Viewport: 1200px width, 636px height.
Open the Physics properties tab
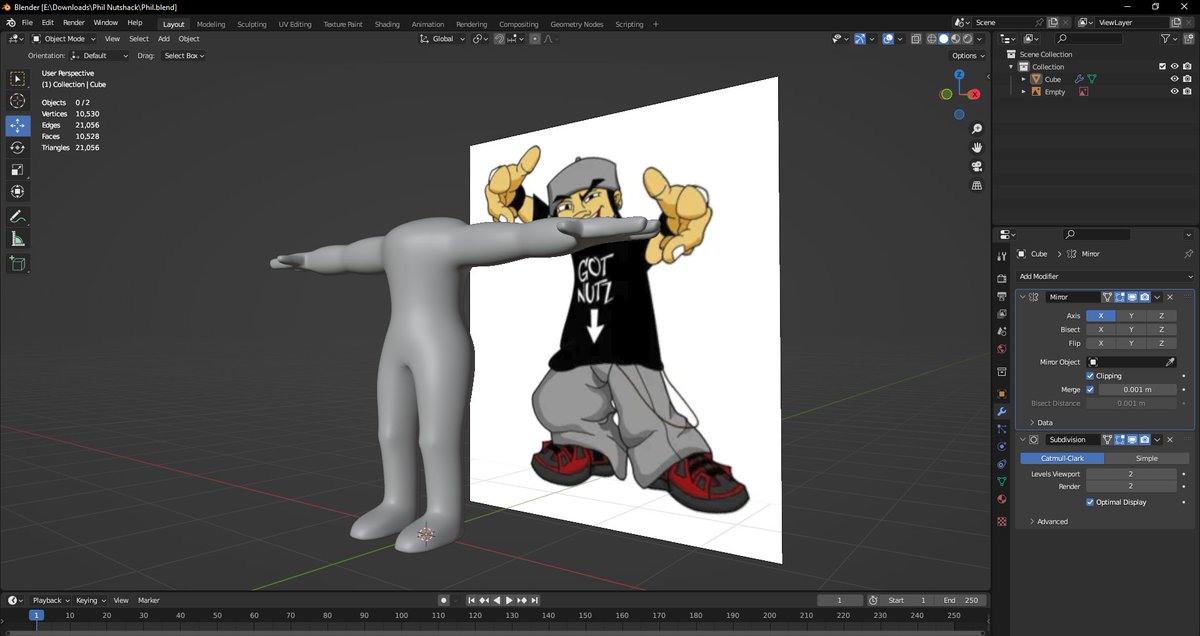click(x=1002, y=446)
